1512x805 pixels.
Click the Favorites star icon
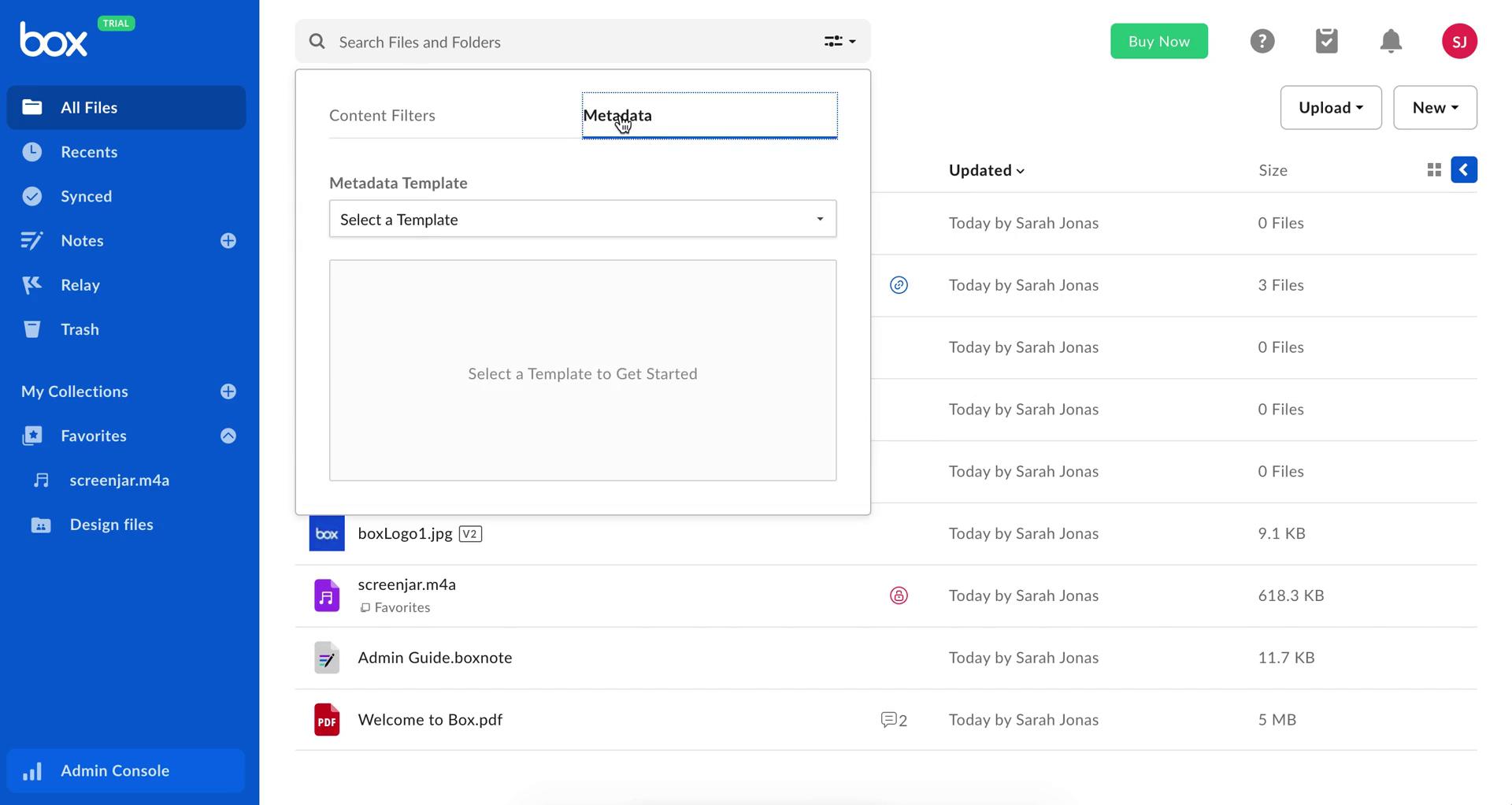pos(32,436)
